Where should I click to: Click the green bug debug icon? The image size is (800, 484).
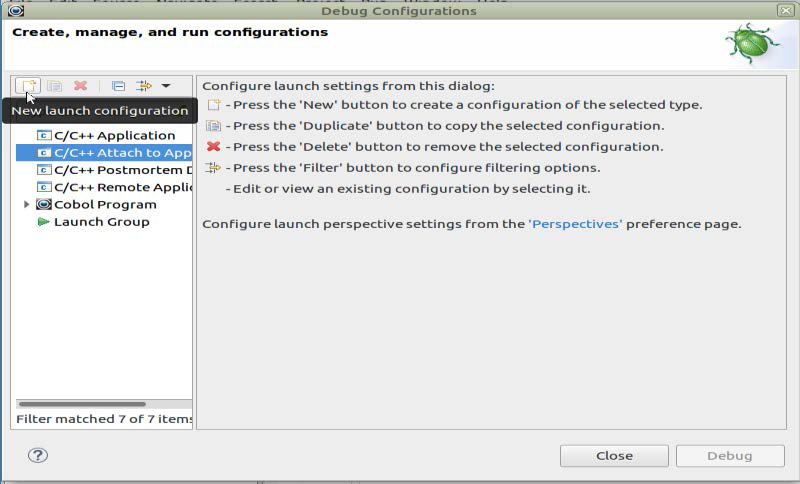752,44
